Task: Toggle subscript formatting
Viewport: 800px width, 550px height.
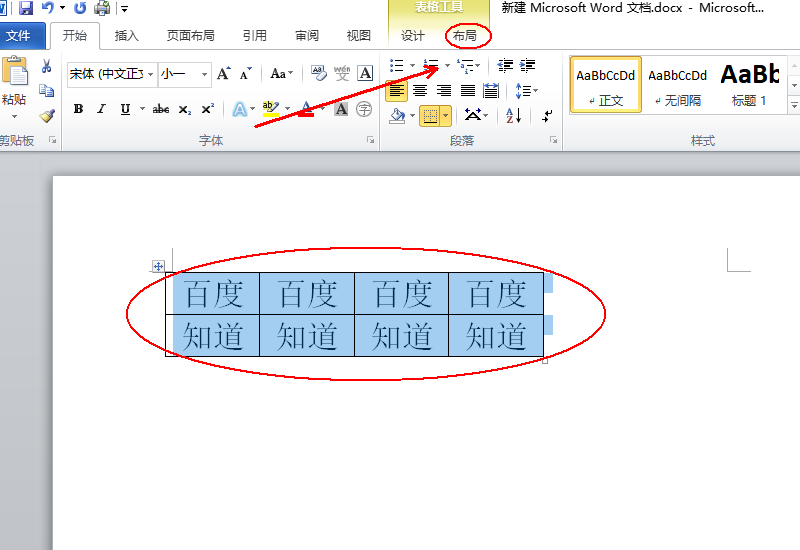Action: pos(185,109)
